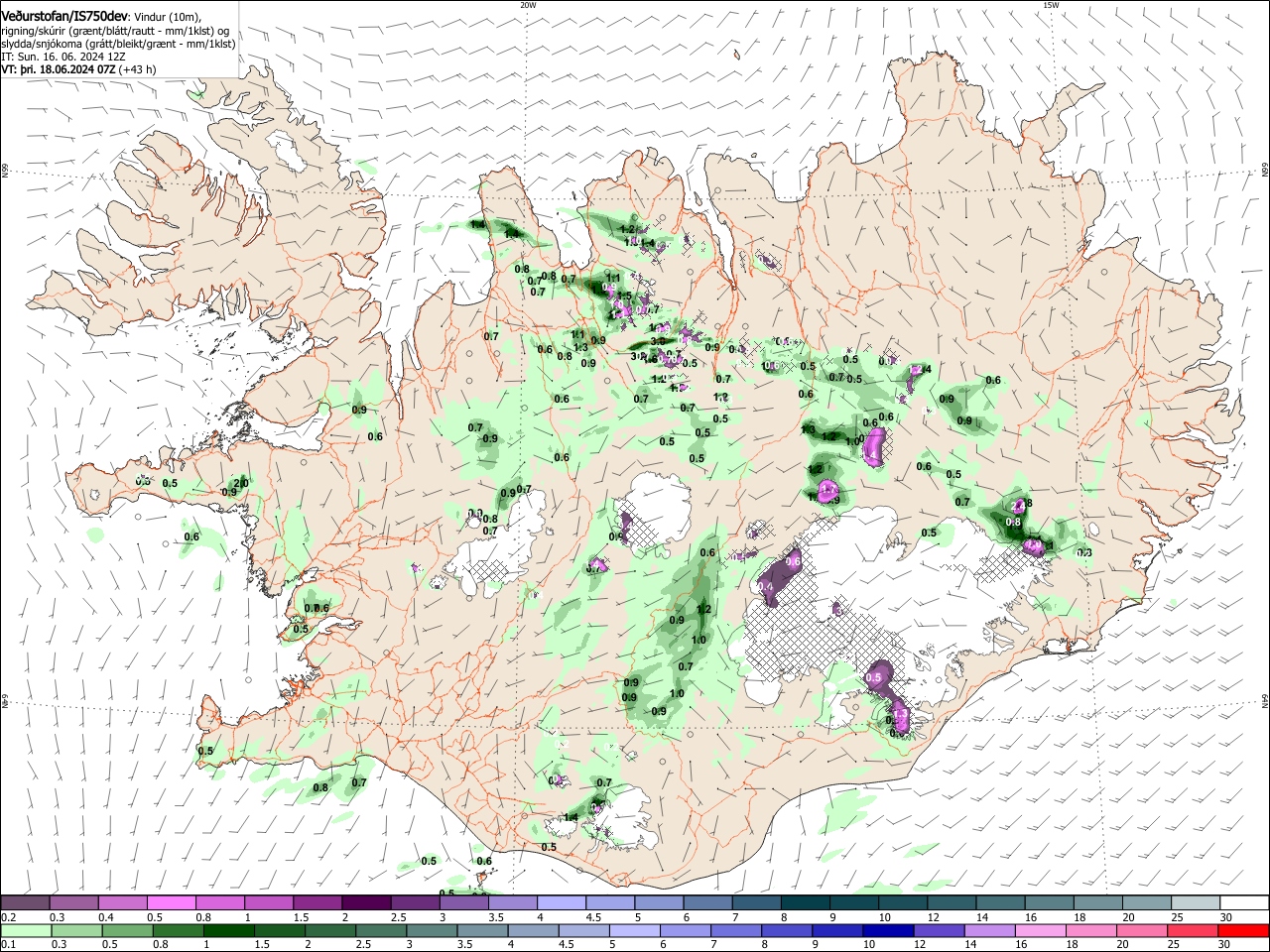Click the light blue swatch between 4 and 4.5, upper scale

[x=561, y=903]
